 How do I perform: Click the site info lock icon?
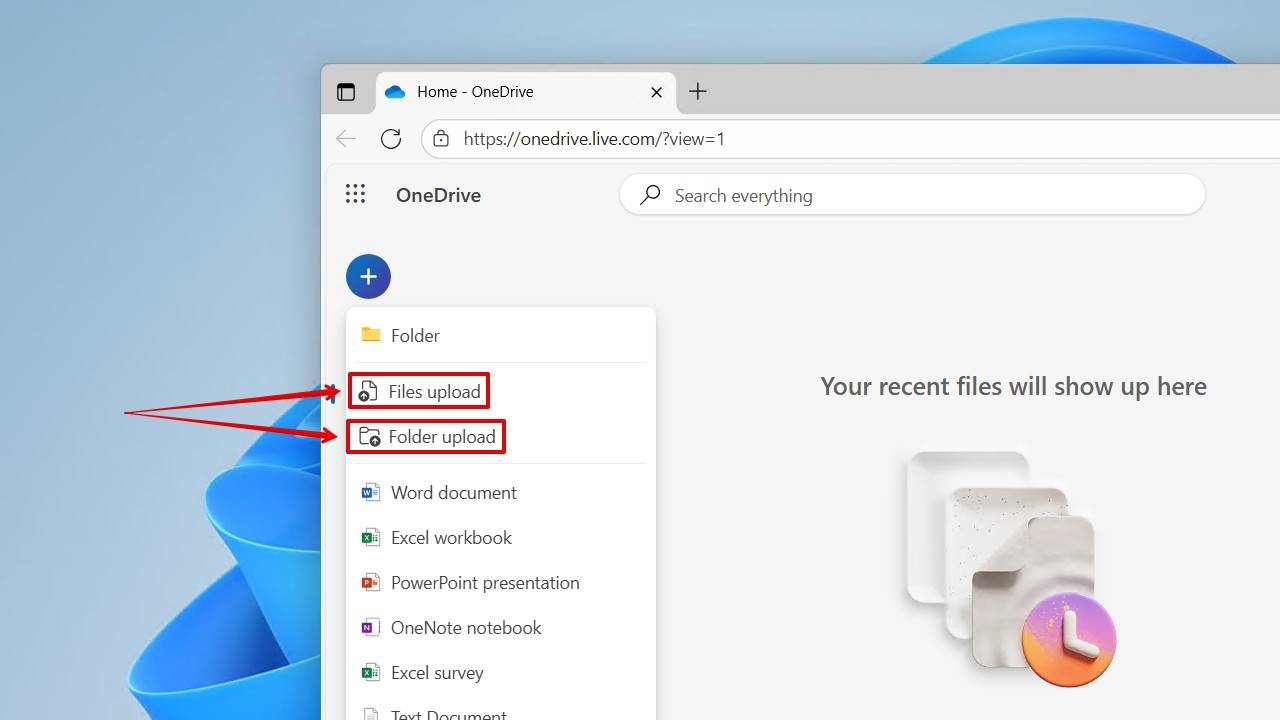coord(441,139)
